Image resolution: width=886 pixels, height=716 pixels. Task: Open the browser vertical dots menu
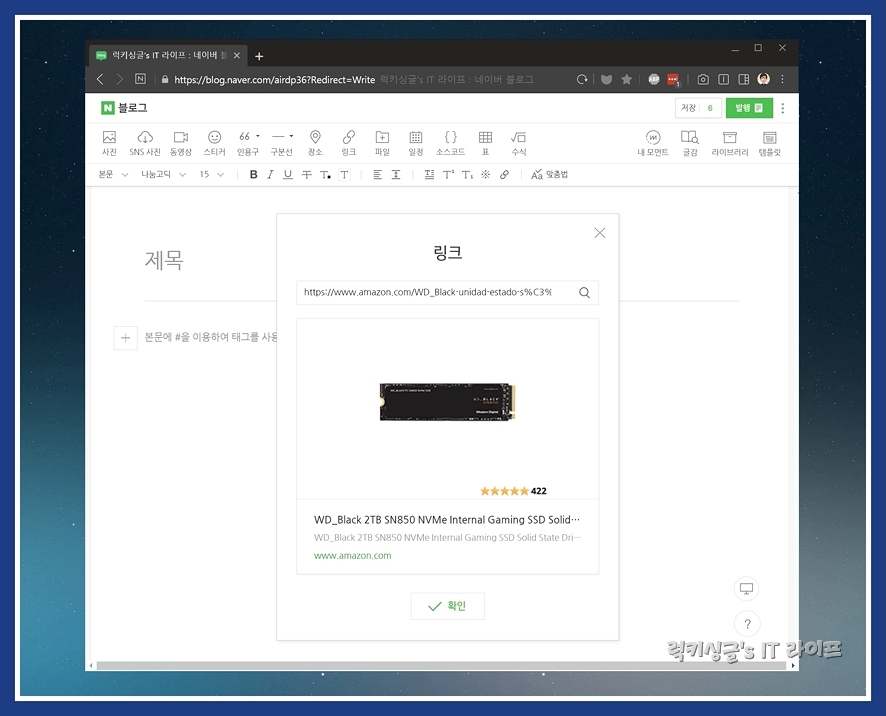tap(783, 80)
